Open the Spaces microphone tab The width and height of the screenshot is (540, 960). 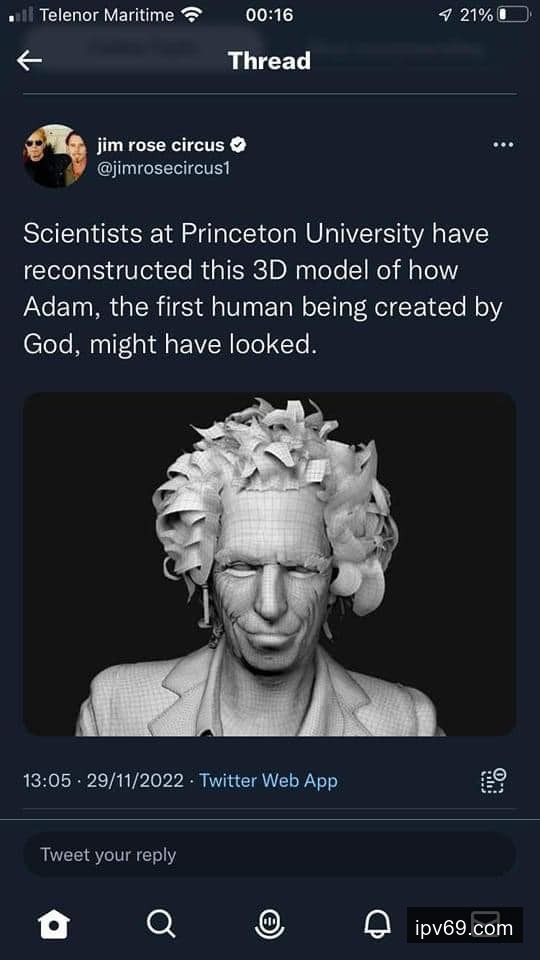(269, 924)
